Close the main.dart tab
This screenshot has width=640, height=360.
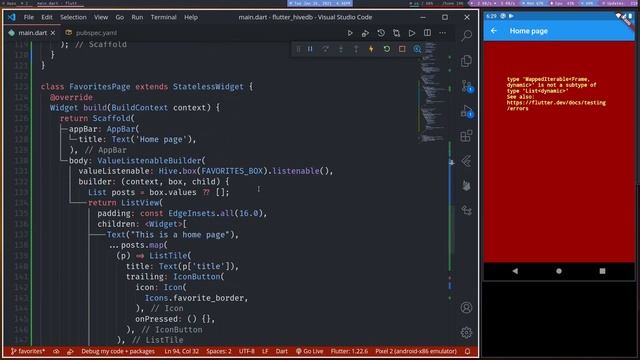pyautogui.click(x=53, y=33)
